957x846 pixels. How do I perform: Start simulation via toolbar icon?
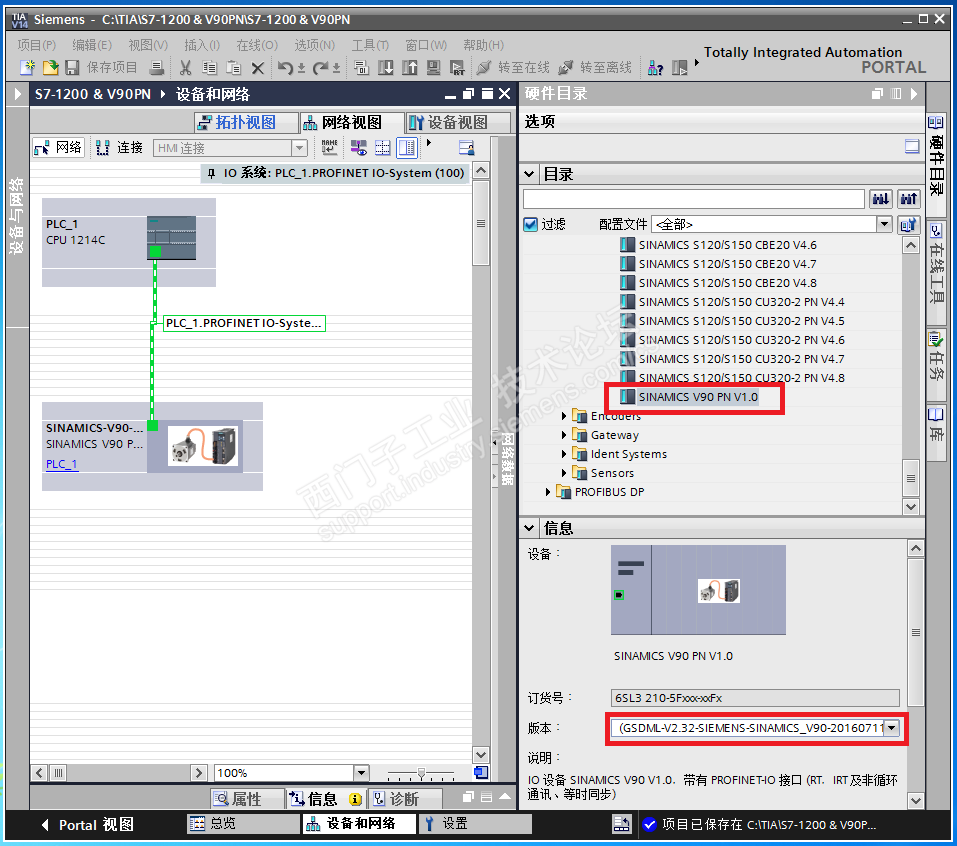pyautogui.click(x=433, y=68)
